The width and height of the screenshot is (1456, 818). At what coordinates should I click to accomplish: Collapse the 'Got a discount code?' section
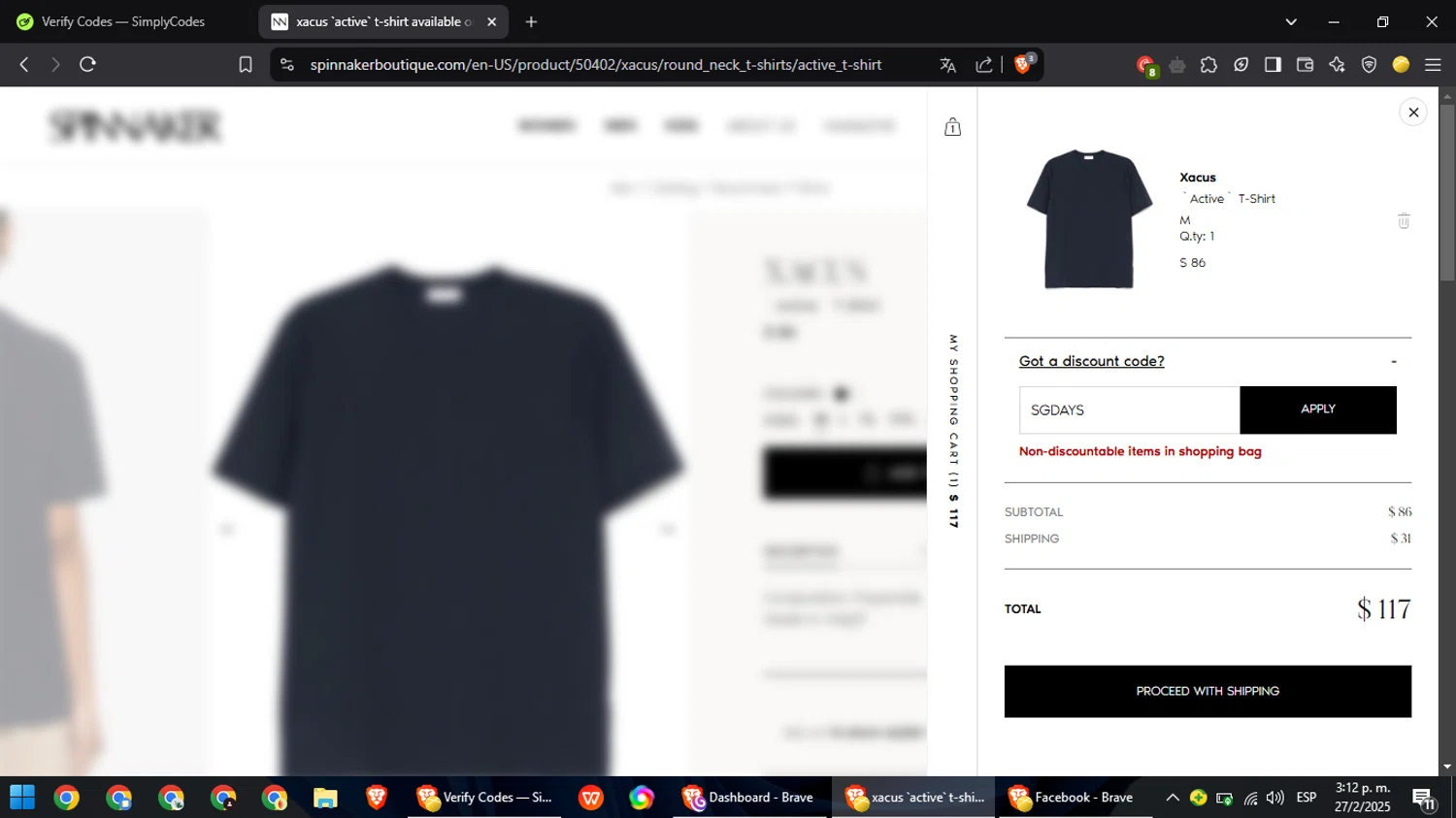1394,361
